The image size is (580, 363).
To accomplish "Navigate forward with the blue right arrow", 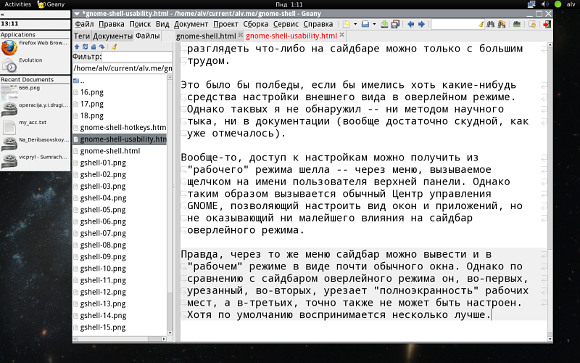I will [421, 24].
